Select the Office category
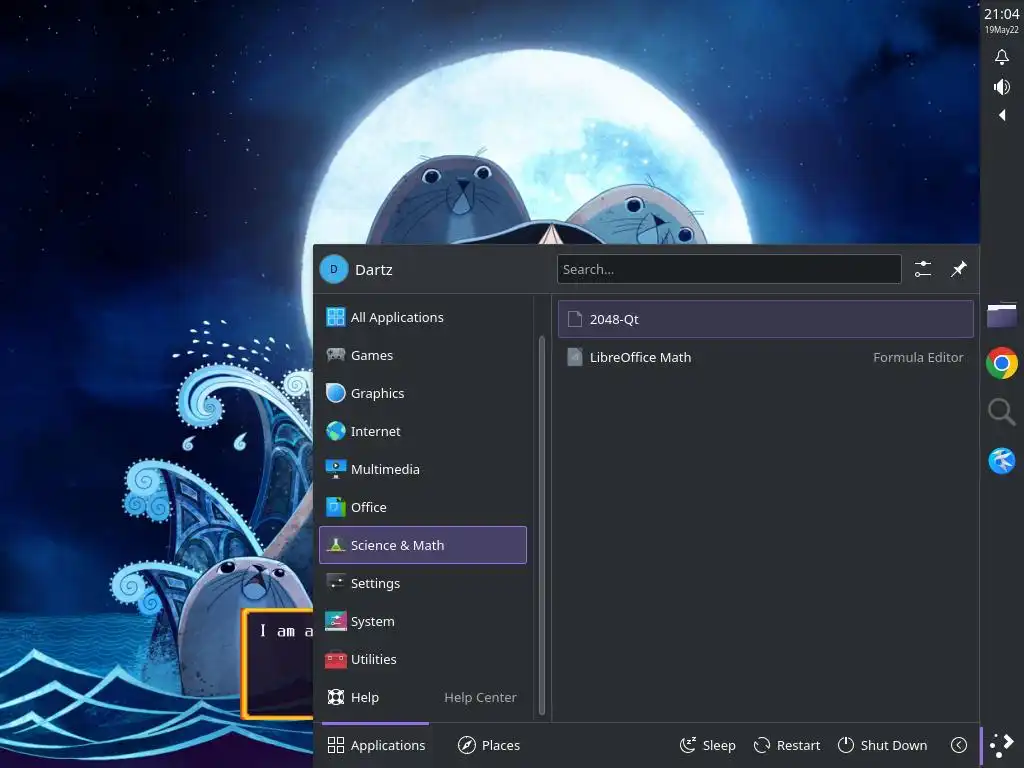The height and width of the screenshot is (768, 1024). tap(423, 507)
